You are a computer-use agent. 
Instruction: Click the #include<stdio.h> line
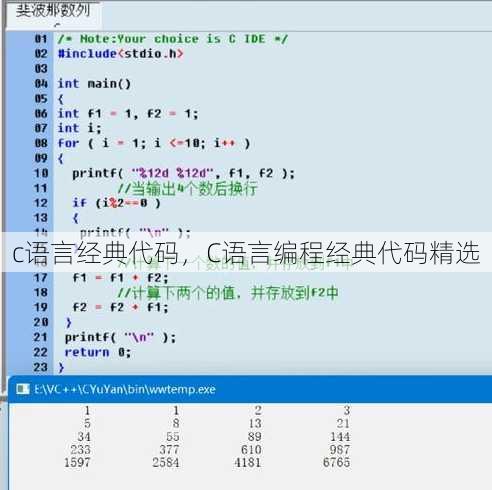pyautogui.click(x=120, y=54)
